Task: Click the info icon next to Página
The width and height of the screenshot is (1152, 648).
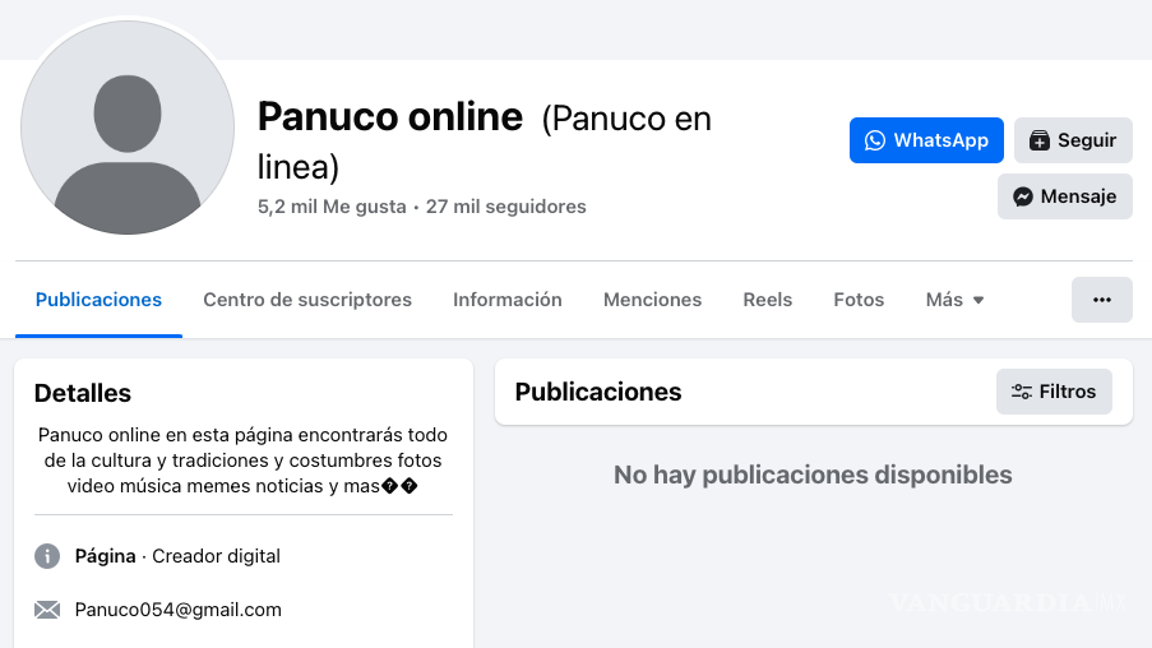Action: click(47, 556)
